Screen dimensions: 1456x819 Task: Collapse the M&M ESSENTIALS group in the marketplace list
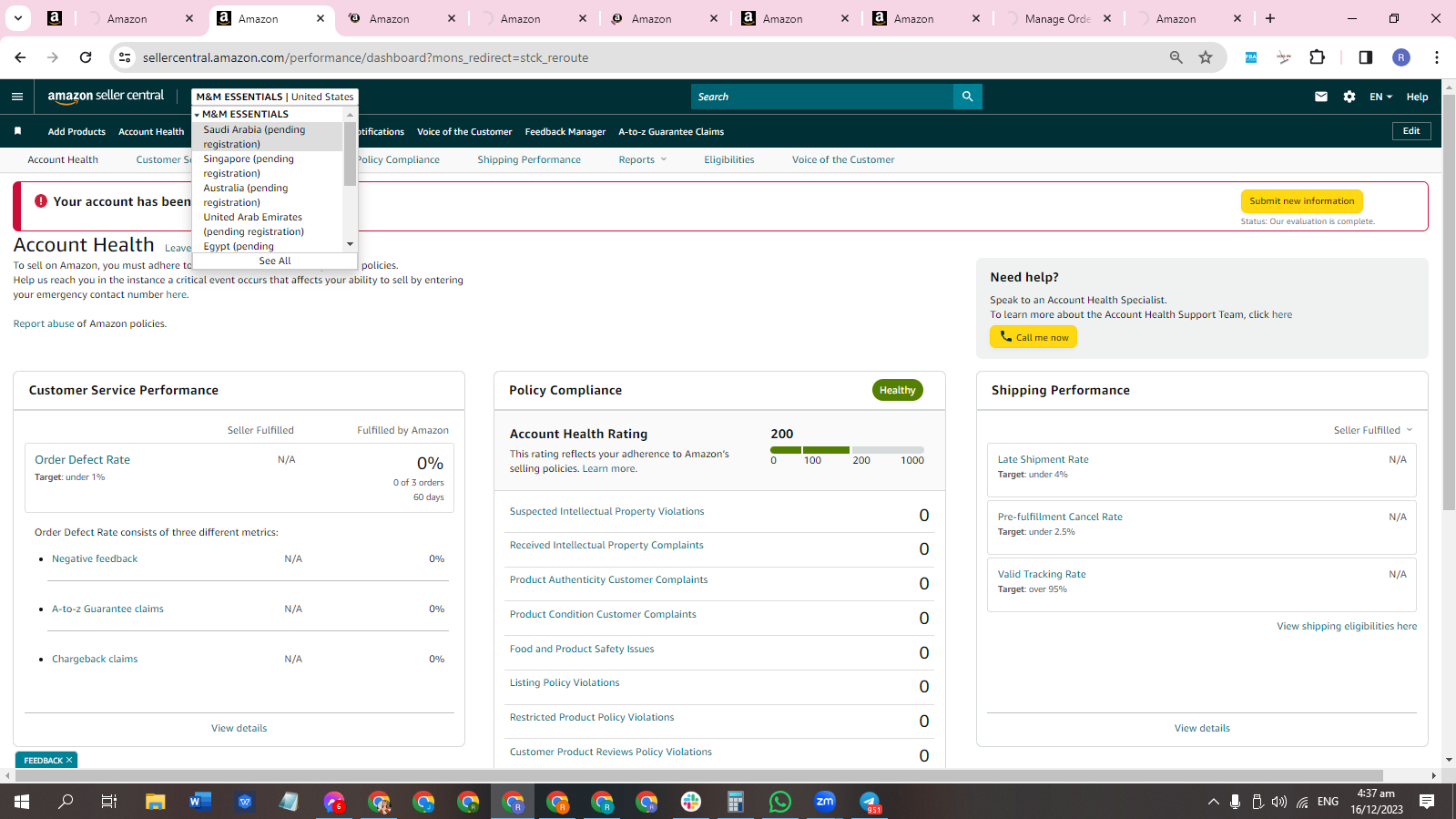tap(197, 115)
